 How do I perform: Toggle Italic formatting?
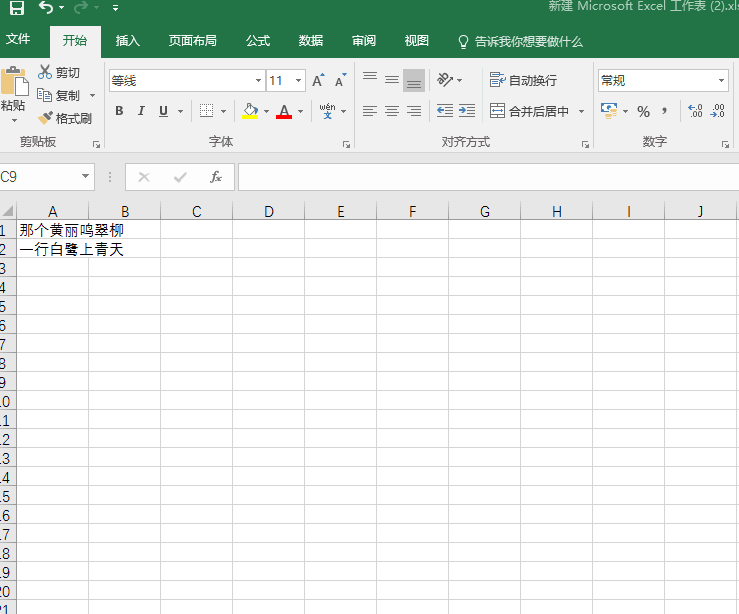point(141,111)
